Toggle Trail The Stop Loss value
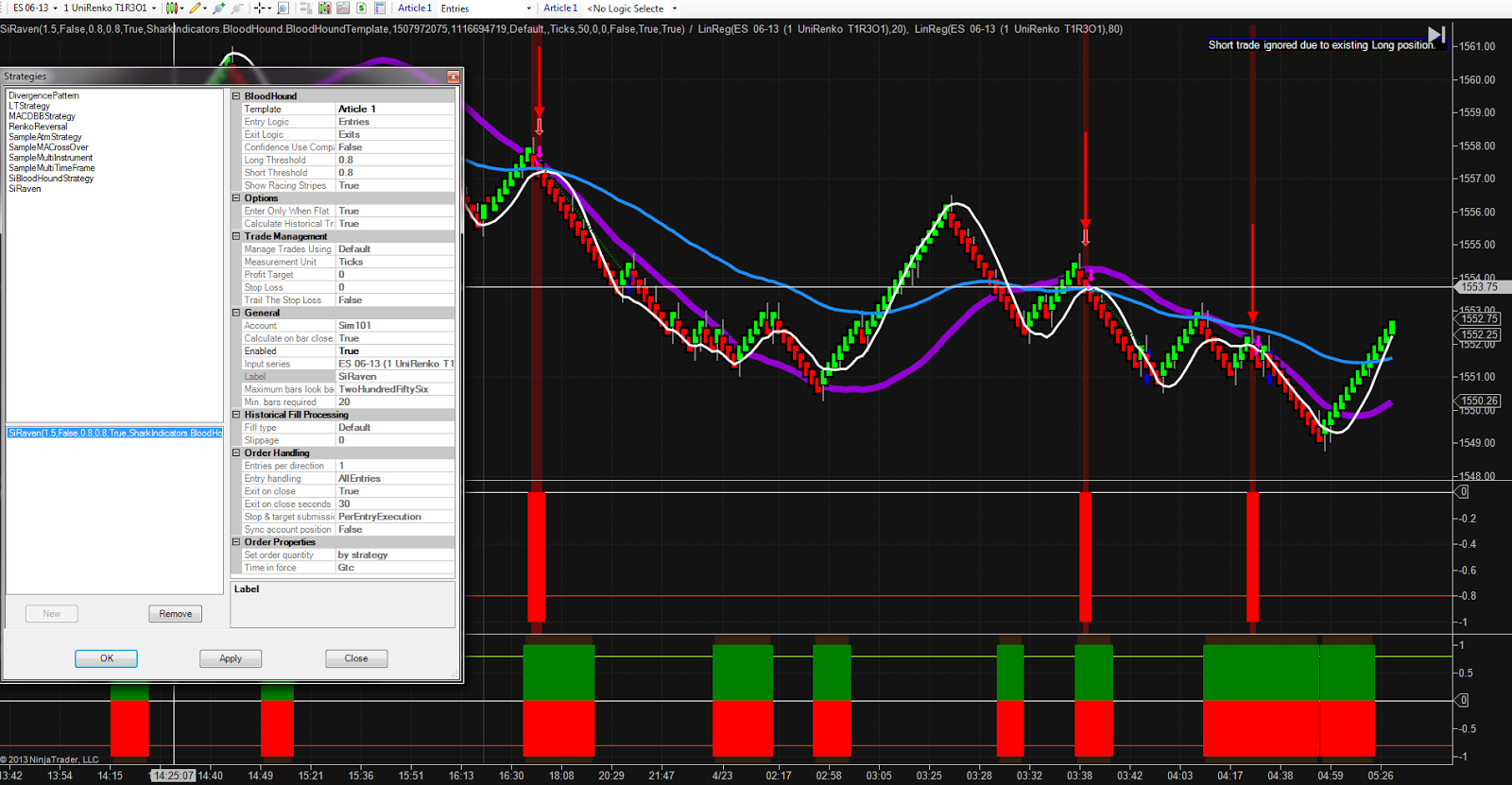Screen dimensions: 1512x785 coord(395,300)
